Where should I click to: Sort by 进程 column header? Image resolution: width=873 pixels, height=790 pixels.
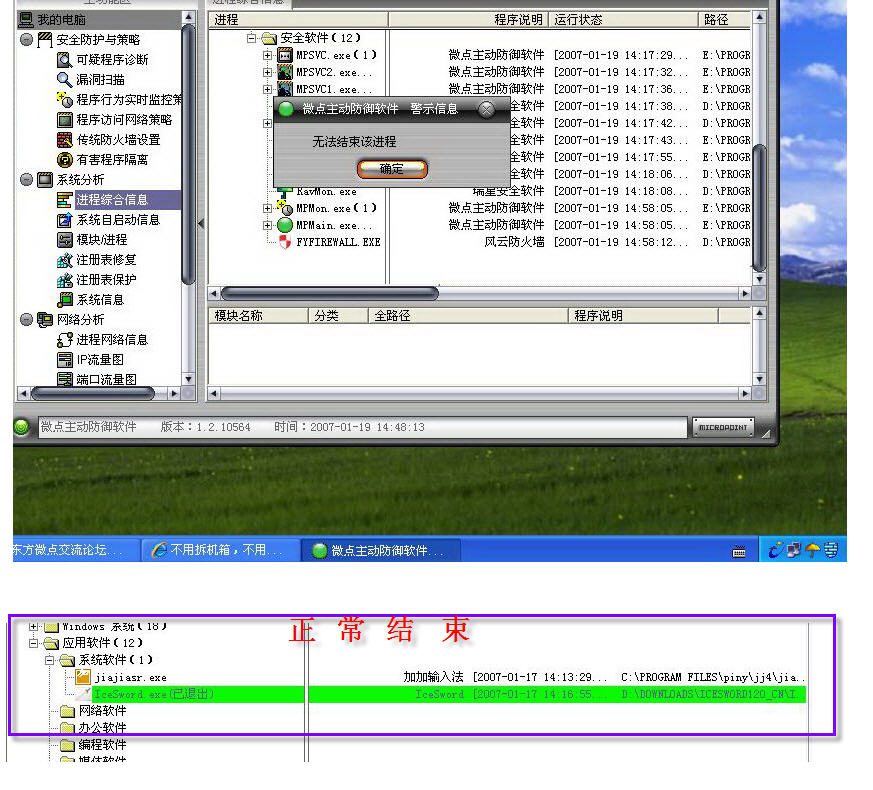(x=298, y=19)
